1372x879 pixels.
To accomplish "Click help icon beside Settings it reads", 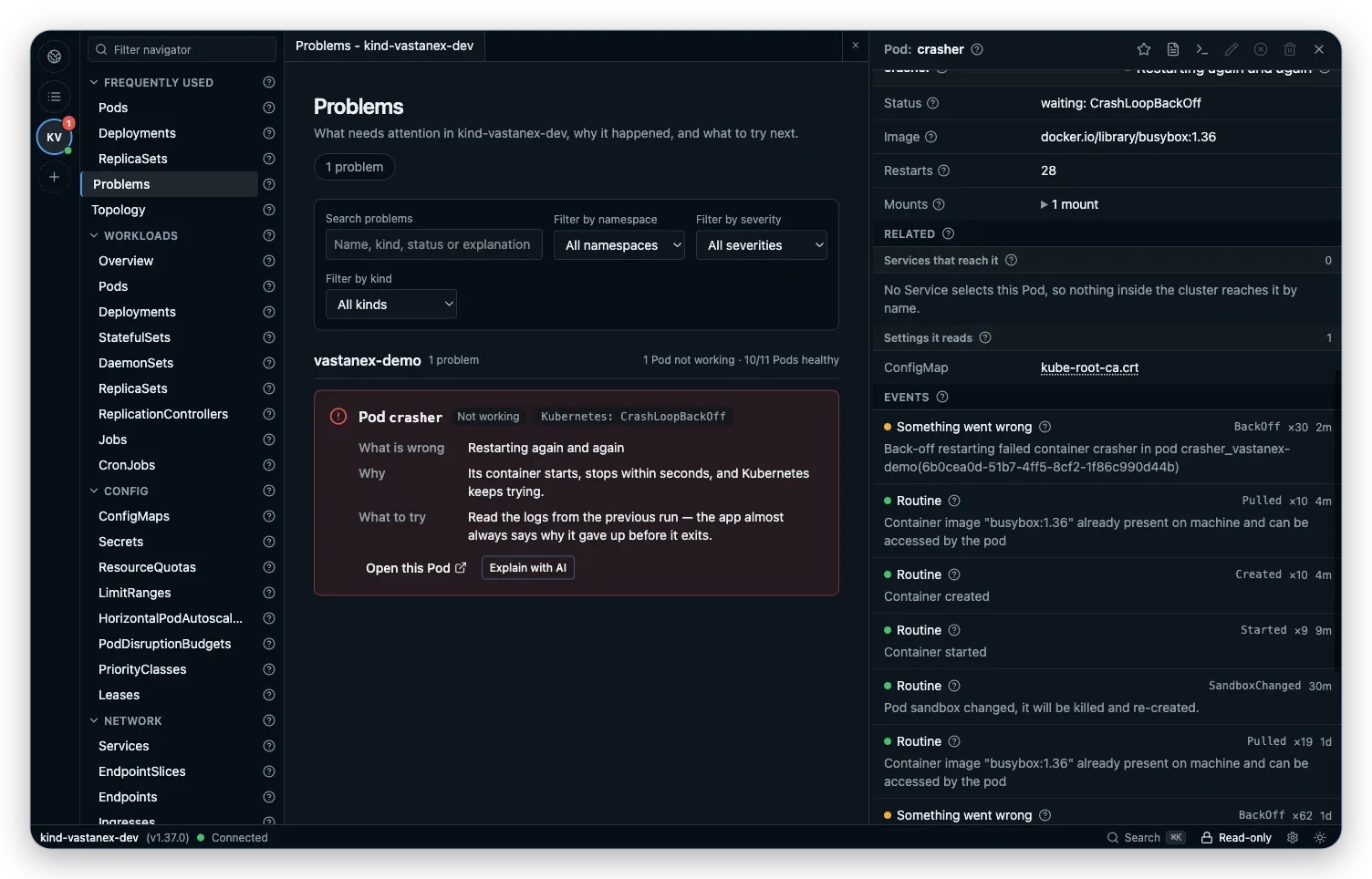I will pos(985,337).
